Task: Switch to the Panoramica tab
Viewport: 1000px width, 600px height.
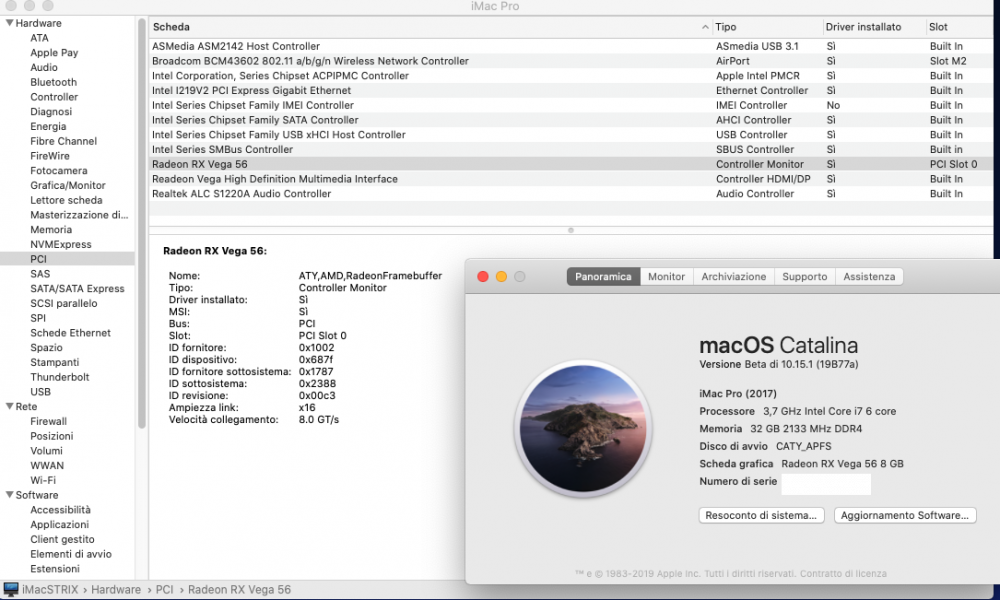Action: tap(603, 277)
